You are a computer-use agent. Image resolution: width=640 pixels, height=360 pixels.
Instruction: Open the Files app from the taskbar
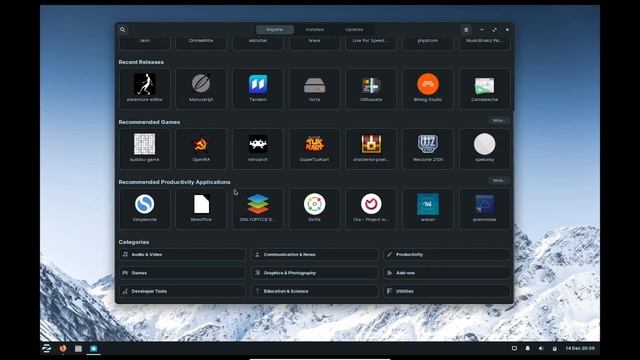pyautogui.click(x=78, y=348)
